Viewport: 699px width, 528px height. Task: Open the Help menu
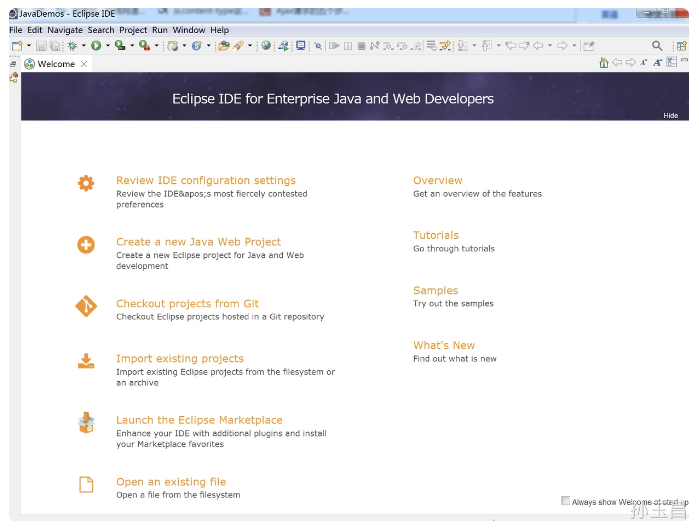click(x=219, y=30)
